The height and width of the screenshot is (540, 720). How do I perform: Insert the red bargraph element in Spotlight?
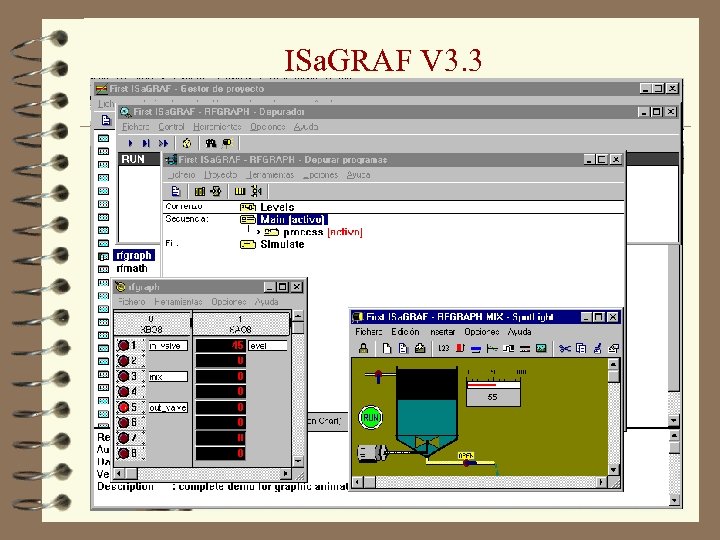tap(460, 349)
